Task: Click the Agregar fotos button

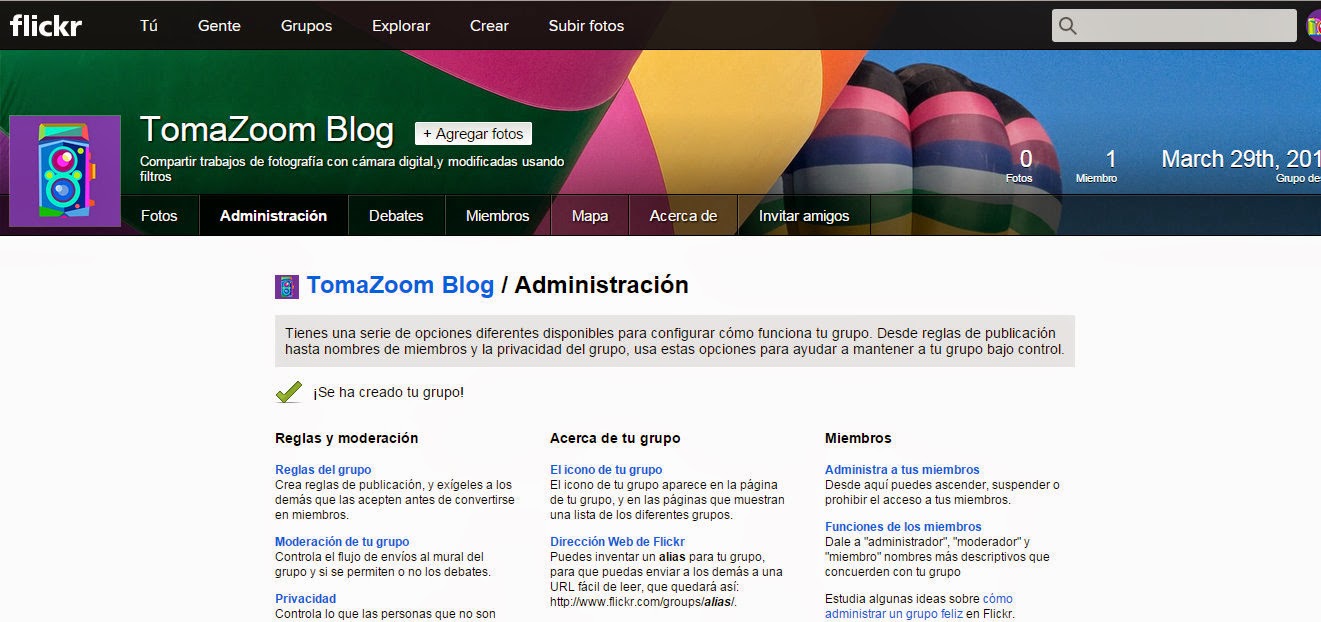Action: click(x=473, y=133)
